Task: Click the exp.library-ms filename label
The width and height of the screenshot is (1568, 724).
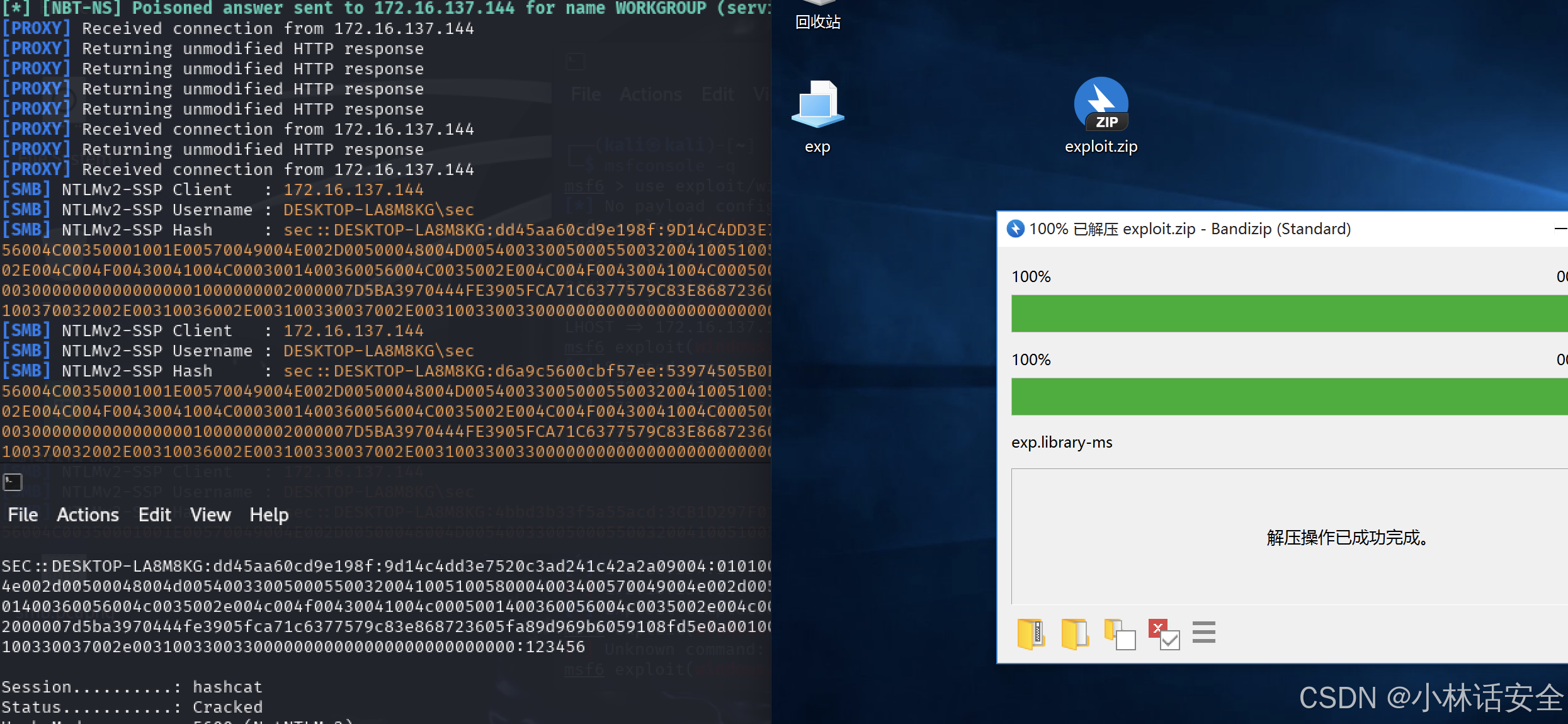Action: 1062,443
